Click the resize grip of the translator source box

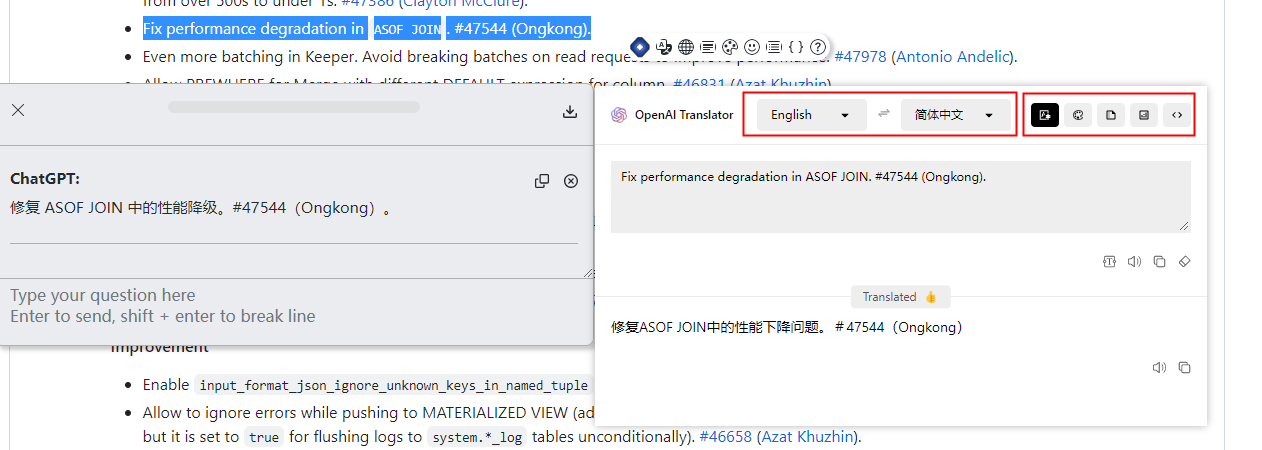tap(1186, 228)
